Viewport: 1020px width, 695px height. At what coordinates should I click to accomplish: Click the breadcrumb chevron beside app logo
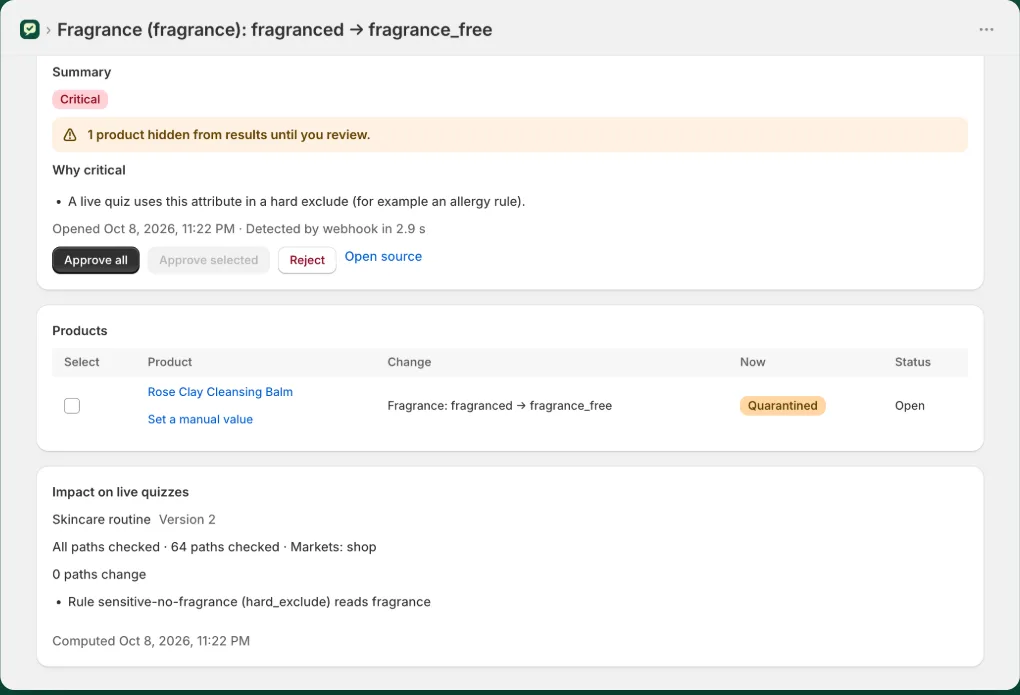(x=48, y=30)
